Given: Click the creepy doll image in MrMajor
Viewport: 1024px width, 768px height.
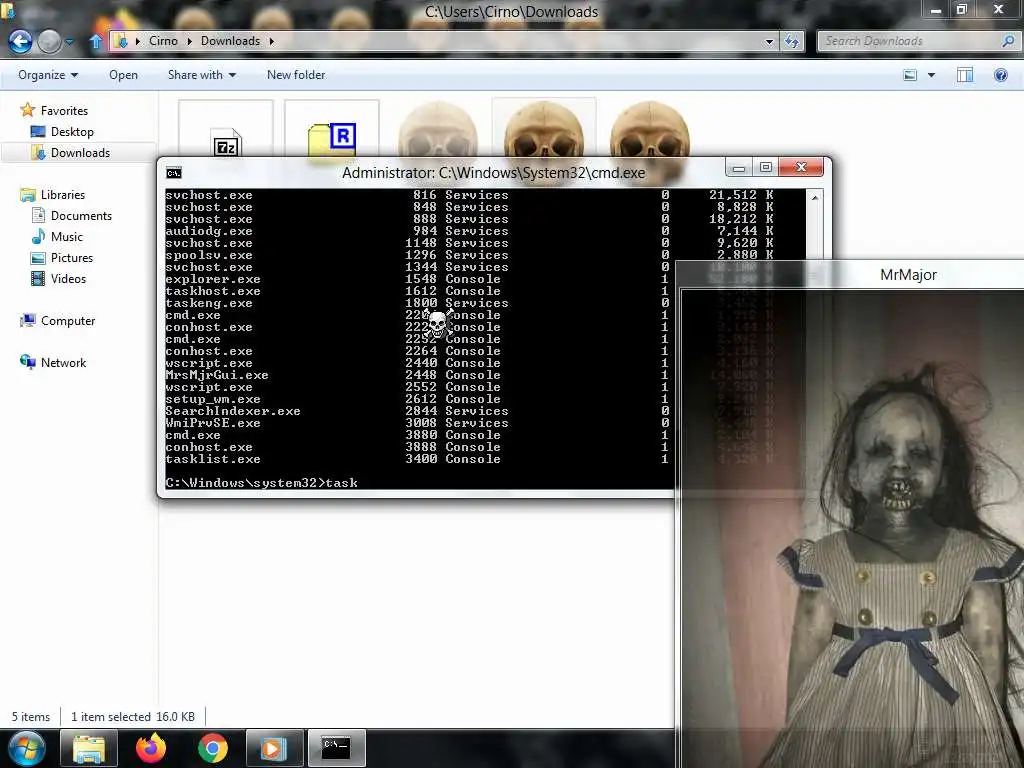Looking at the screenshot, I should tap(853, 529).
